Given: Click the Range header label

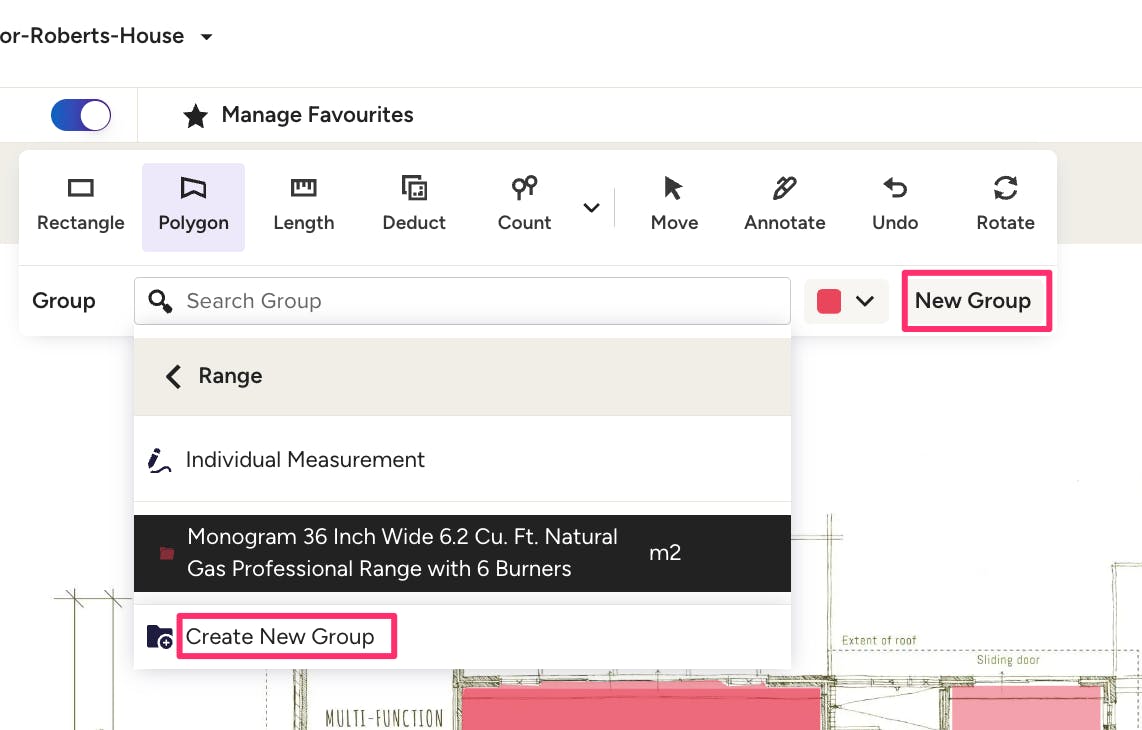Looking at the screenshot, I should click(230, 376).
